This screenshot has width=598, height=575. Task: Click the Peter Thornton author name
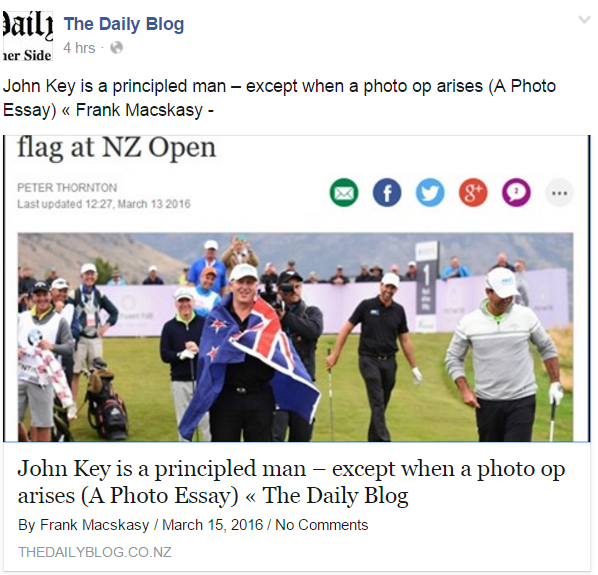coord(67,188)
